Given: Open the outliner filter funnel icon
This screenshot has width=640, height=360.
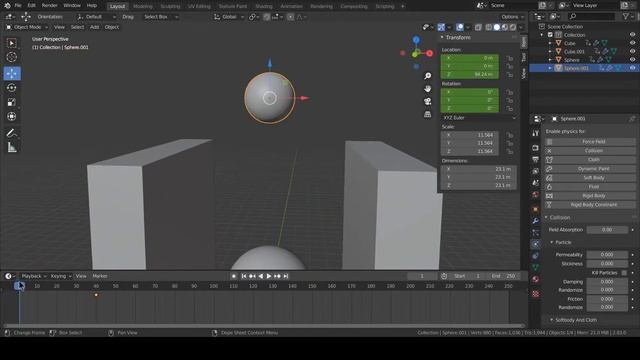Looking at the screenshot, I should 626,16.
